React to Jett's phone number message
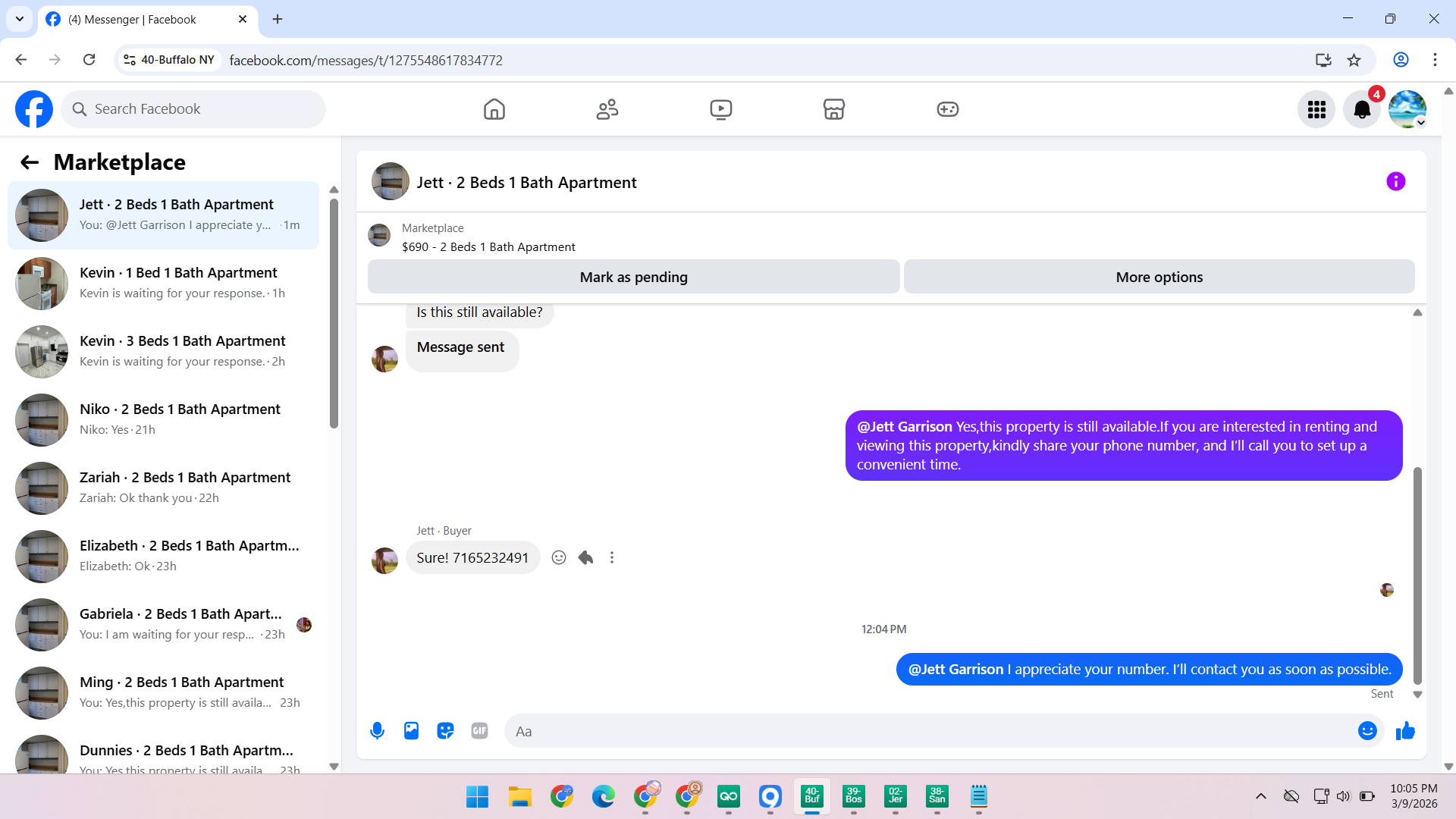The width and height of the screenshot is (1456, 819). (559, 558)
